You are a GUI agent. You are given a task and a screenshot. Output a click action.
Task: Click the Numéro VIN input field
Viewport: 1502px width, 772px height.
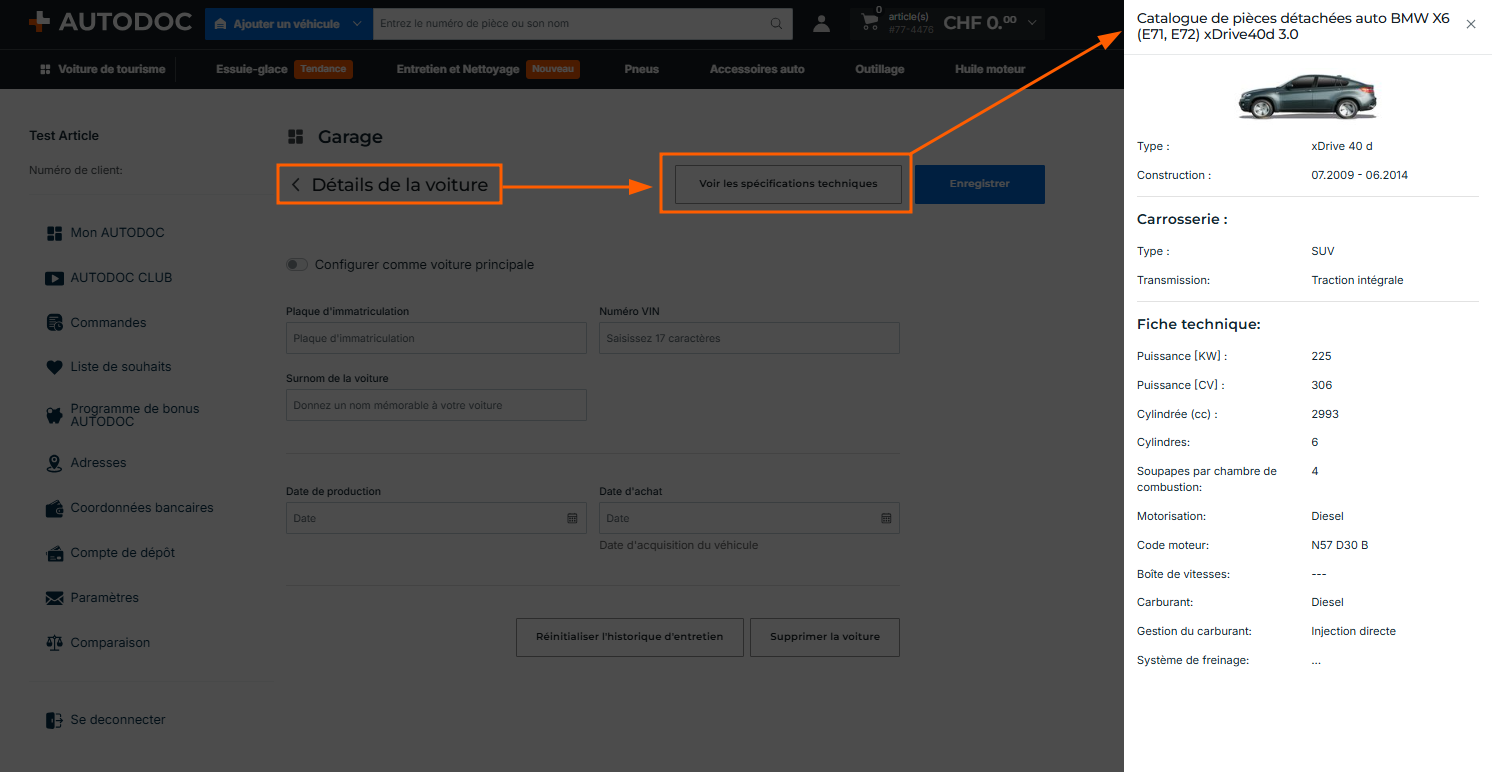coord(749,338)
